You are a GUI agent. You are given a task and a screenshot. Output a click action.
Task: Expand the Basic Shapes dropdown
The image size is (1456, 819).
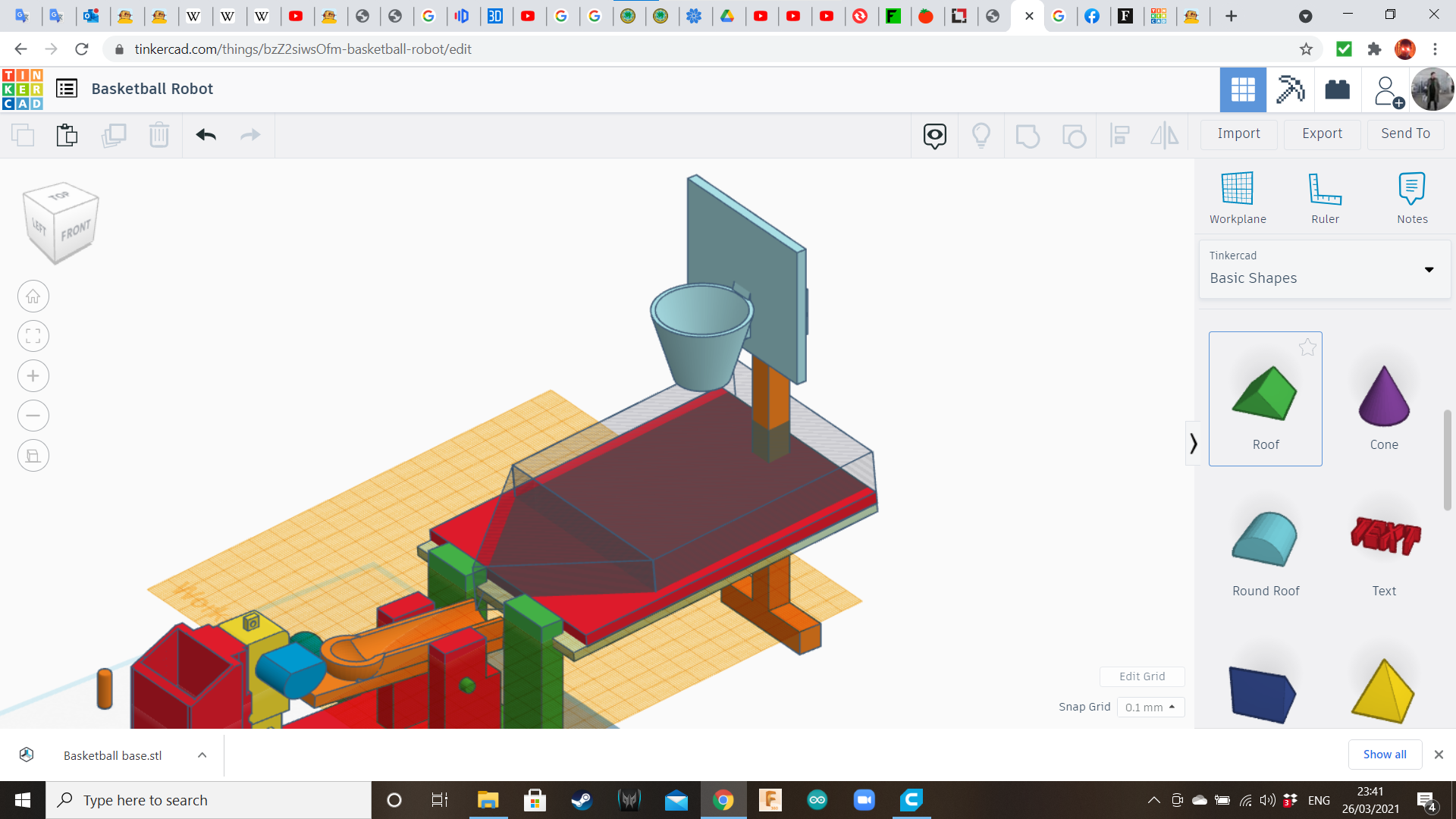coord(1429,269)
